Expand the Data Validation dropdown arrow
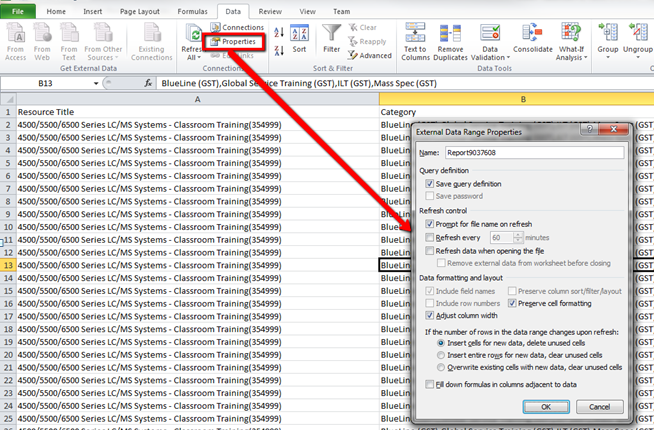The width and height of the screenshot is (654, 430). click(x=508, y=58)
